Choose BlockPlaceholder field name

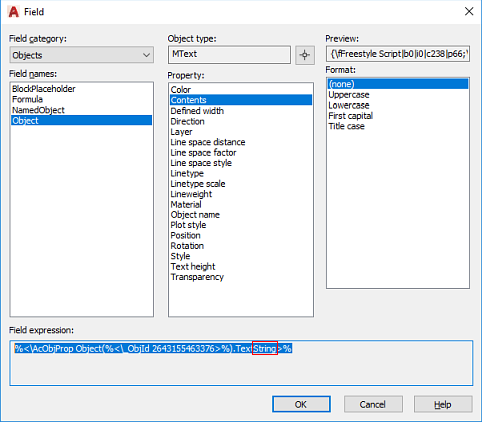[x=44, y=89]
